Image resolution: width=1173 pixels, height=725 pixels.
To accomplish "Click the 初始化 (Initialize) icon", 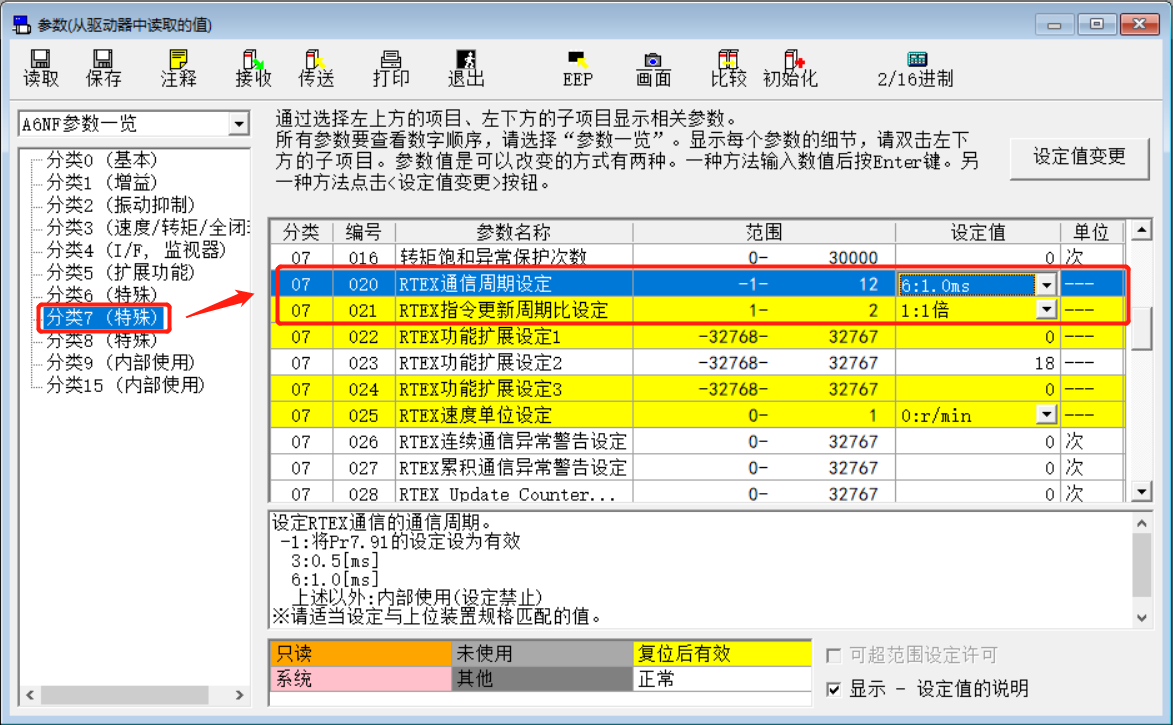I will (790, 66).
